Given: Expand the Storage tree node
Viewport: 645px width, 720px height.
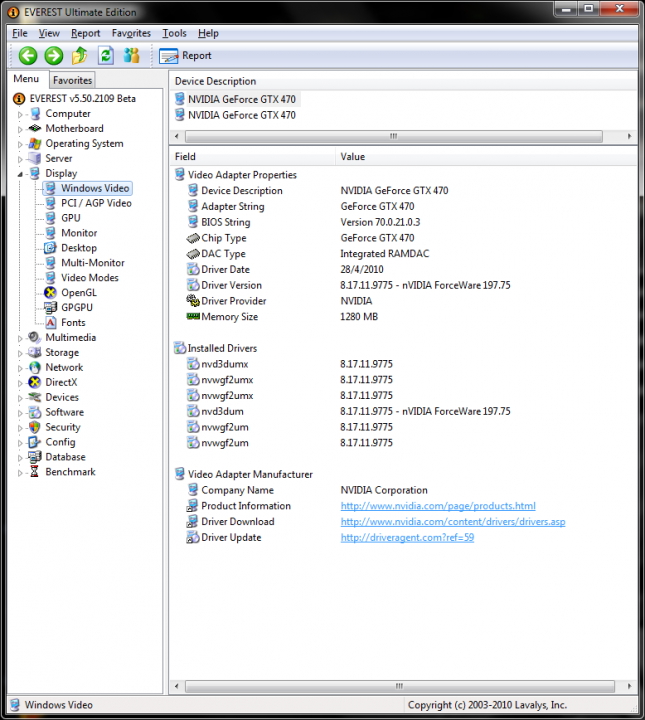Looking at the screenshot, I should tap(20, 353).
